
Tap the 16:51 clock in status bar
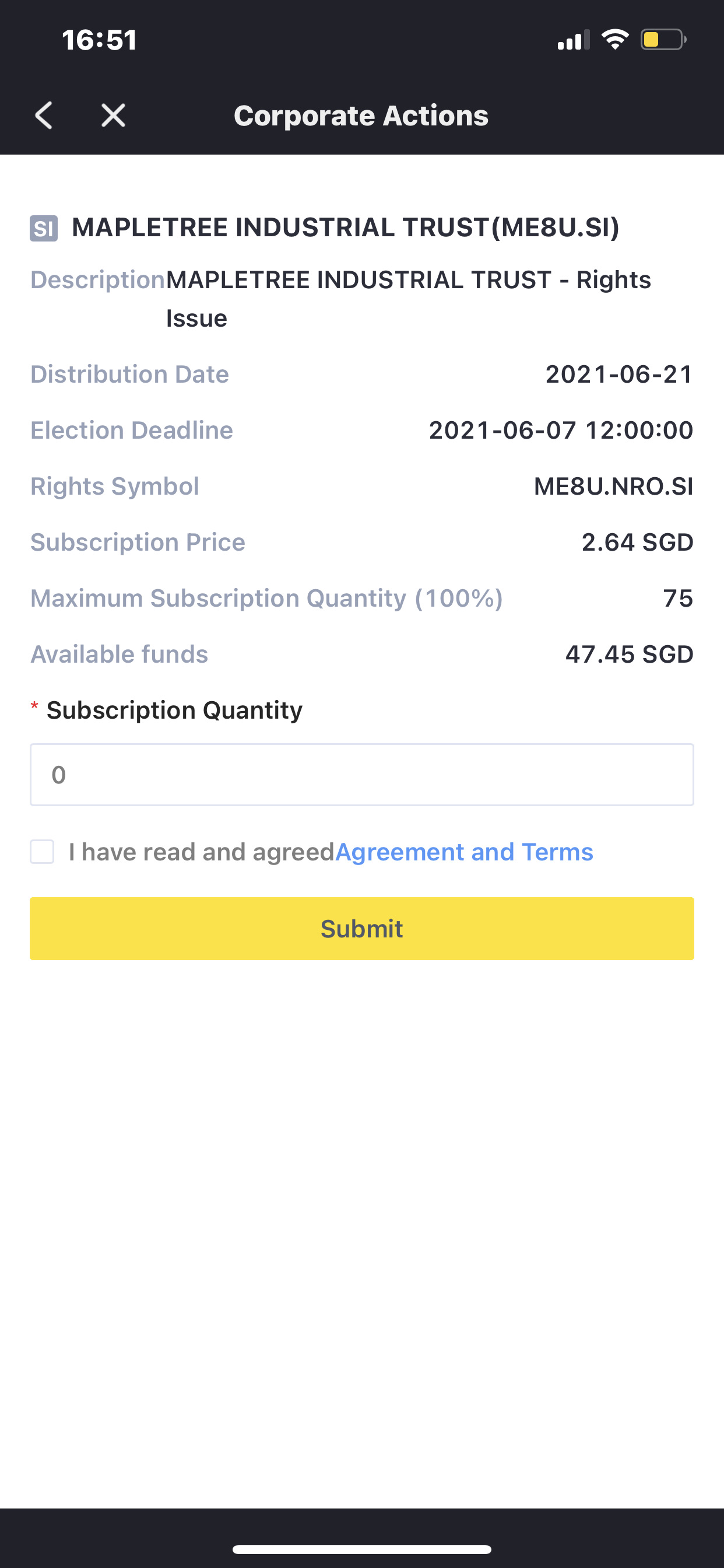point(100,40)
